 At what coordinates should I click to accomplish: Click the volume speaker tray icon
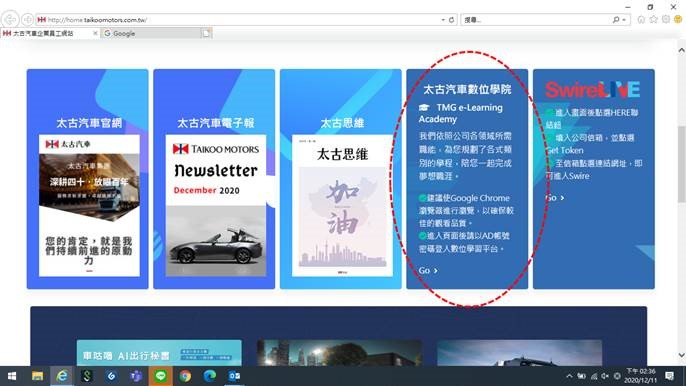605,376
